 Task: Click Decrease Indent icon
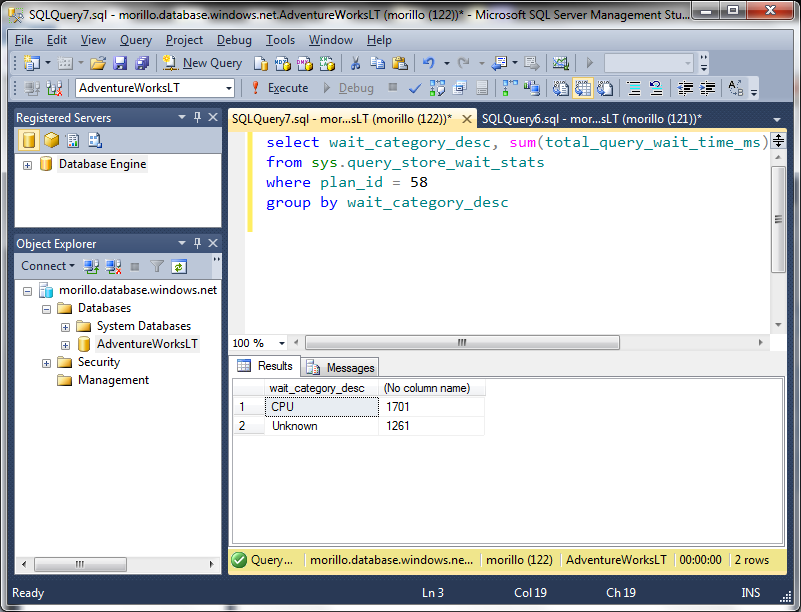[685, 88]
